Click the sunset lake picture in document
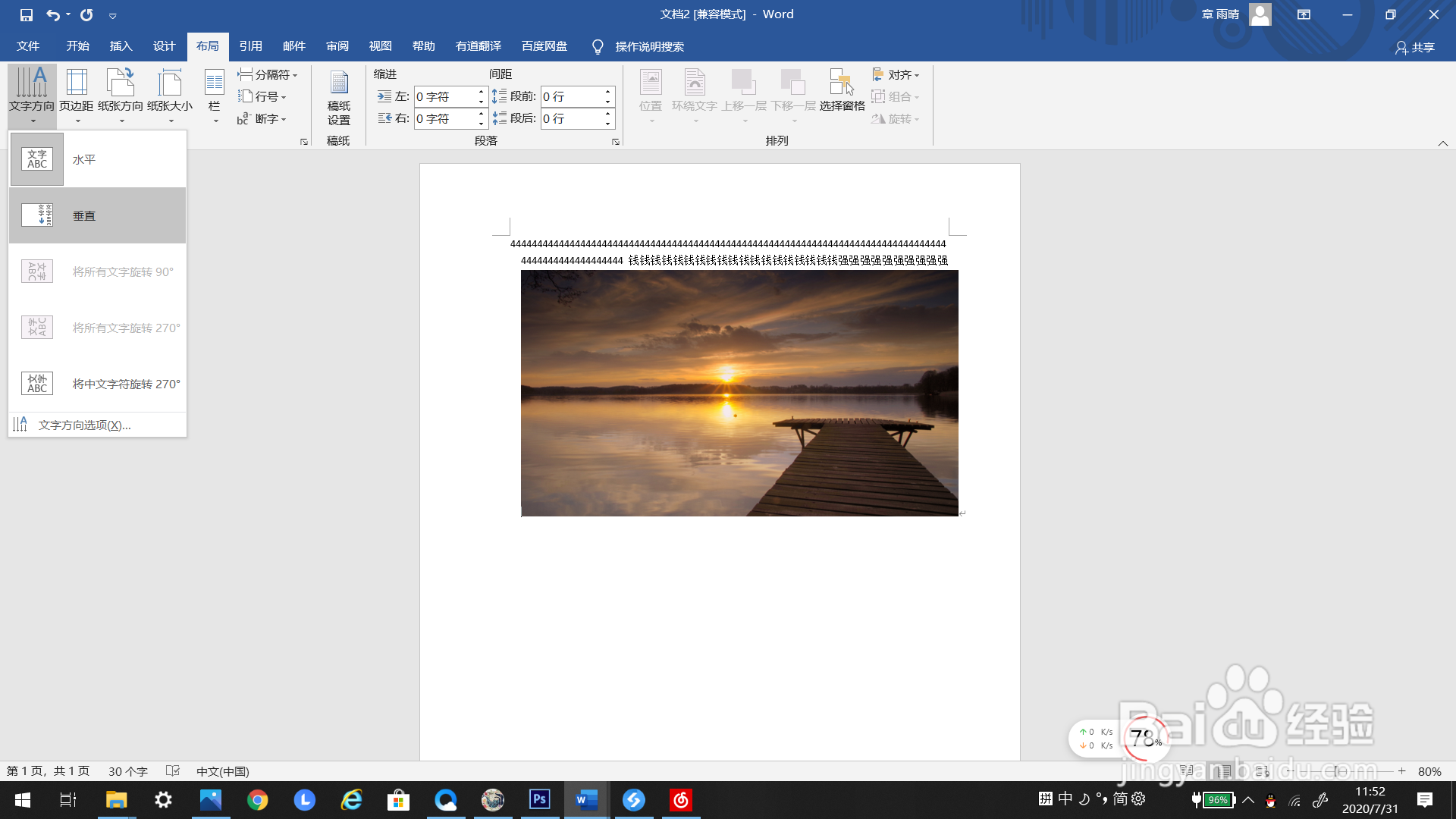Image resolution: width=1456 pixels, height=819 pixels. click(x=739, y=393)
